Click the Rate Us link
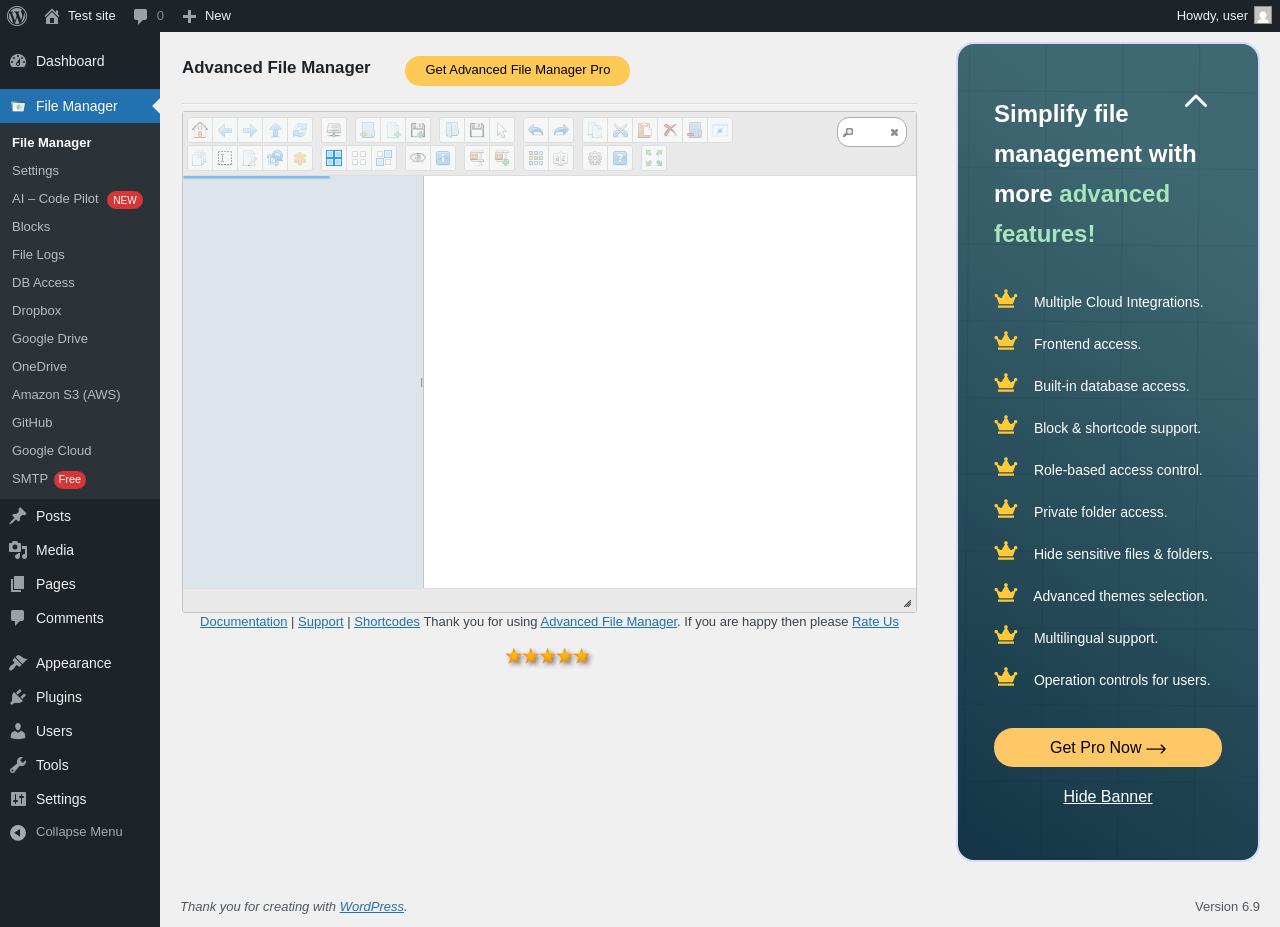1280x927 pixels. click(875, 622)
